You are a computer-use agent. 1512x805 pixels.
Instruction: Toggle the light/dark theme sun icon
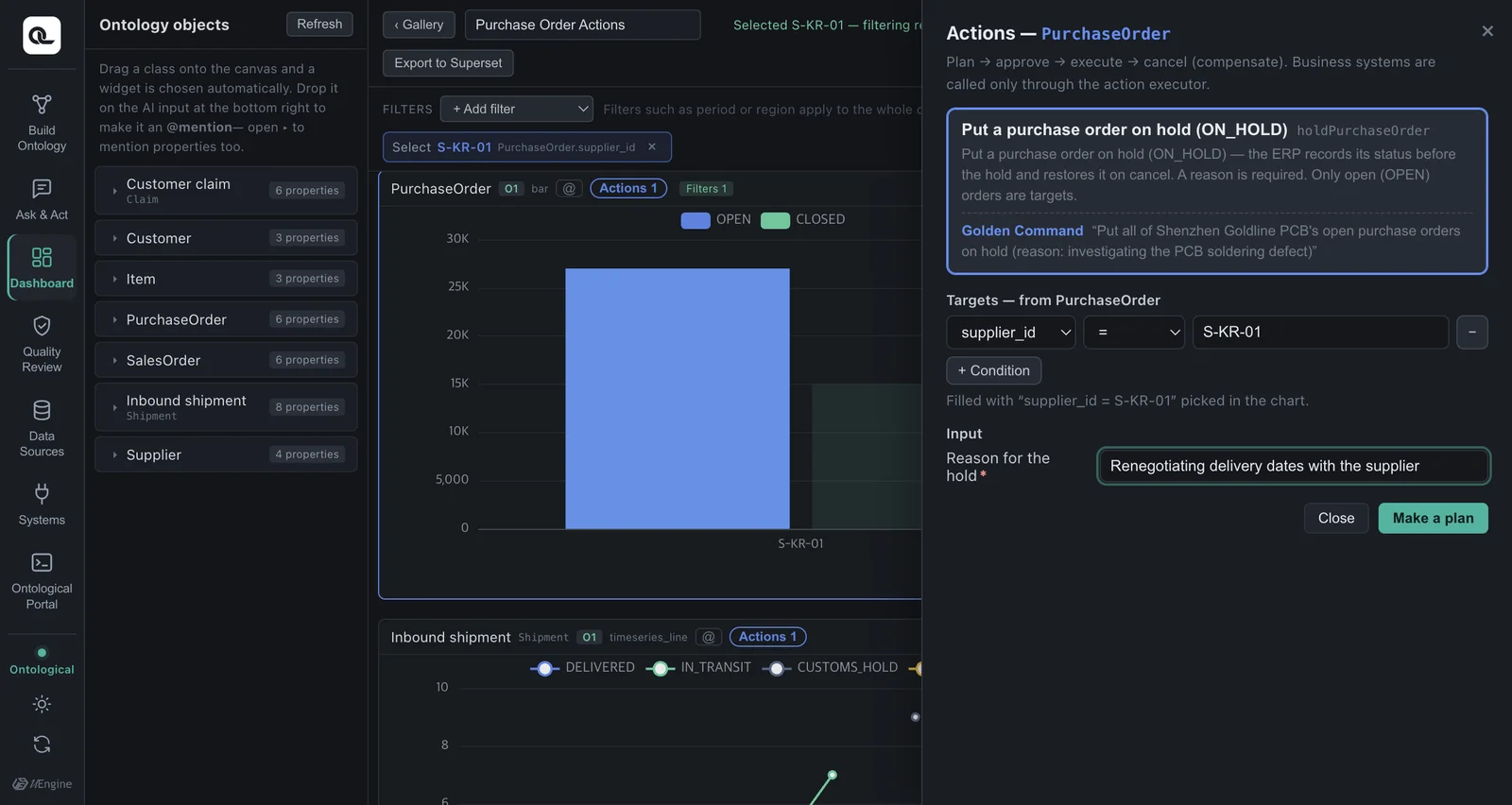42,704
